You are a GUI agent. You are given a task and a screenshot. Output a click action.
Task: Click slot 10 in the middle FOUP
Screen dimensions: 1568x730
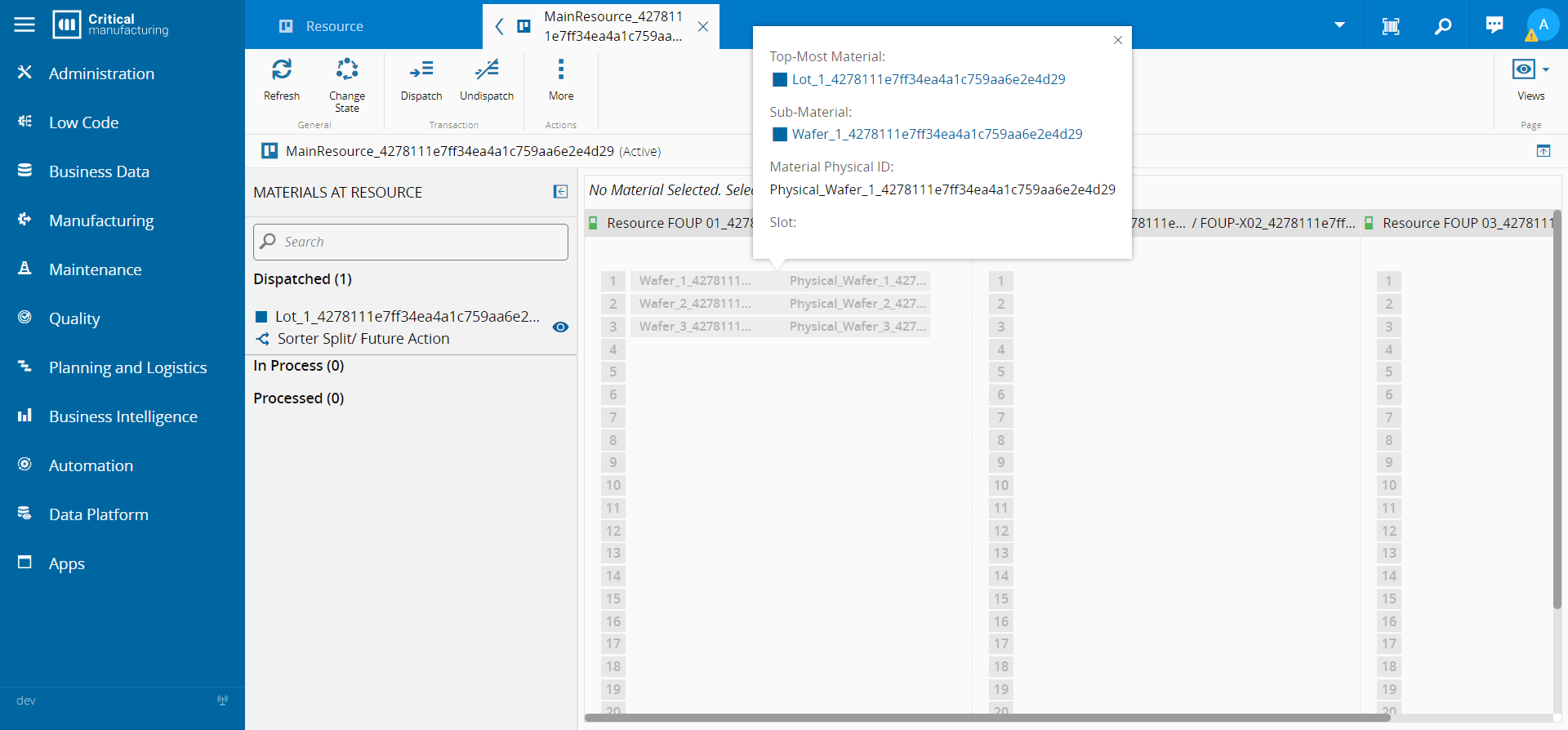(x=1001, y=485)
